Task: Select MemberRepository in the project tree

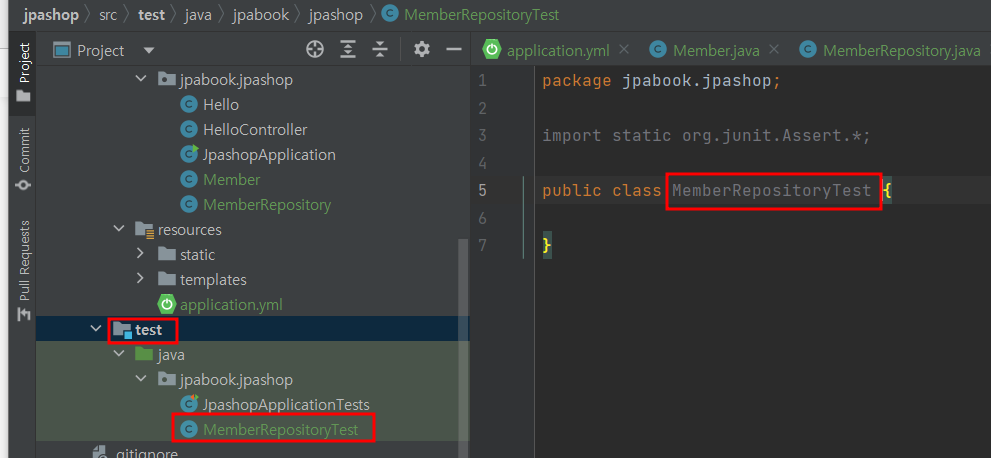Action: 267,205
